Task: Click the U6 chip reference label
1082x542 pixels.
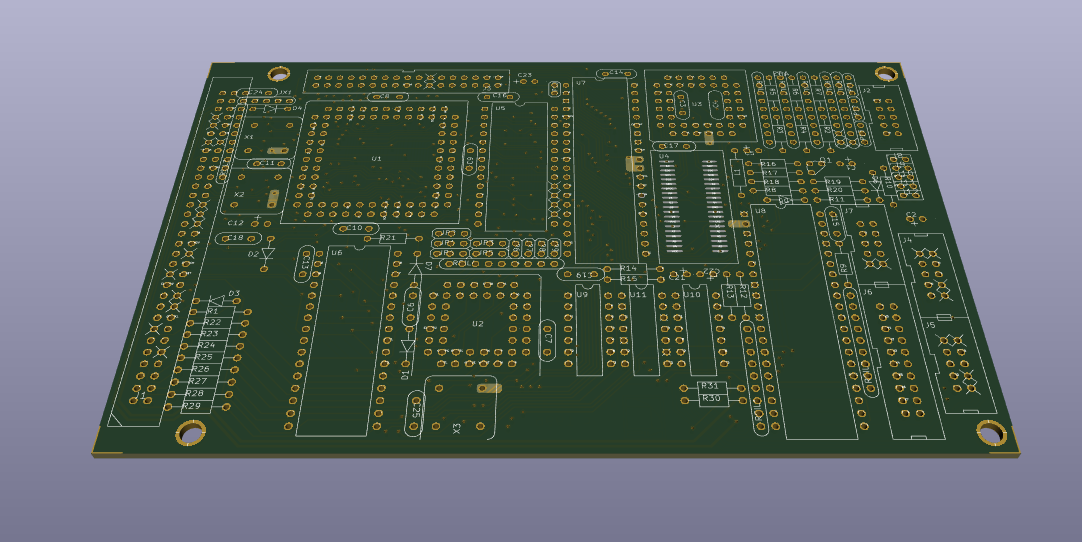Action: [336, 253]
